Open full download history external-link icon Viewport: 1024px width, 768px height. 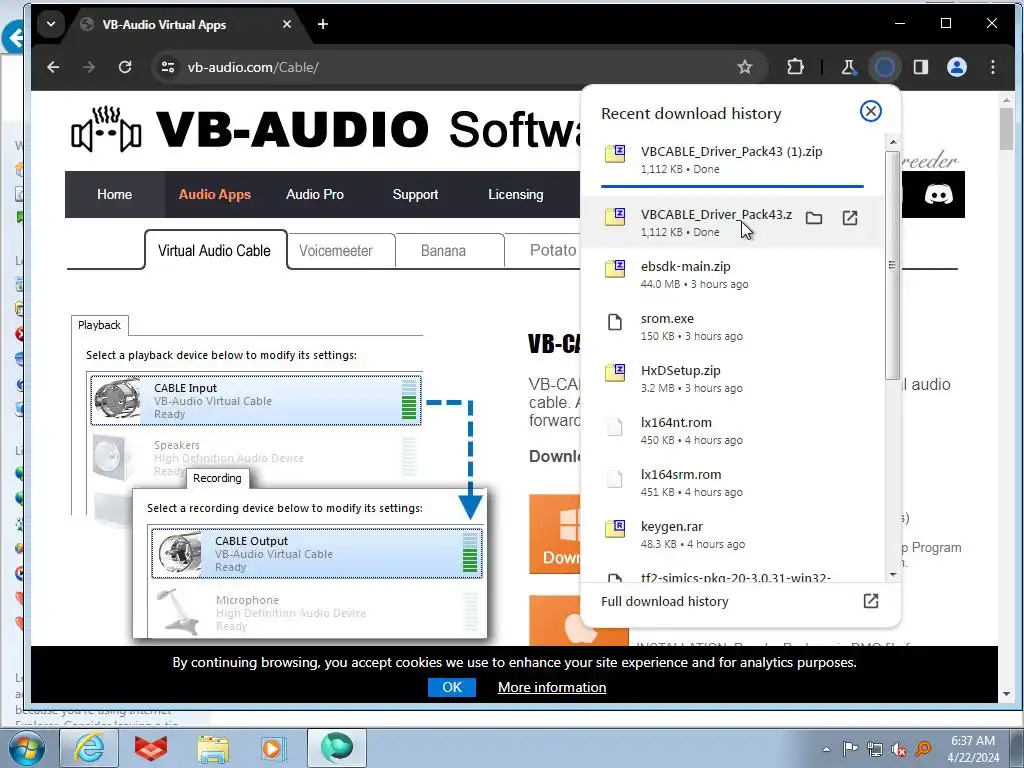pyautogui.click(x=871, y=601)
